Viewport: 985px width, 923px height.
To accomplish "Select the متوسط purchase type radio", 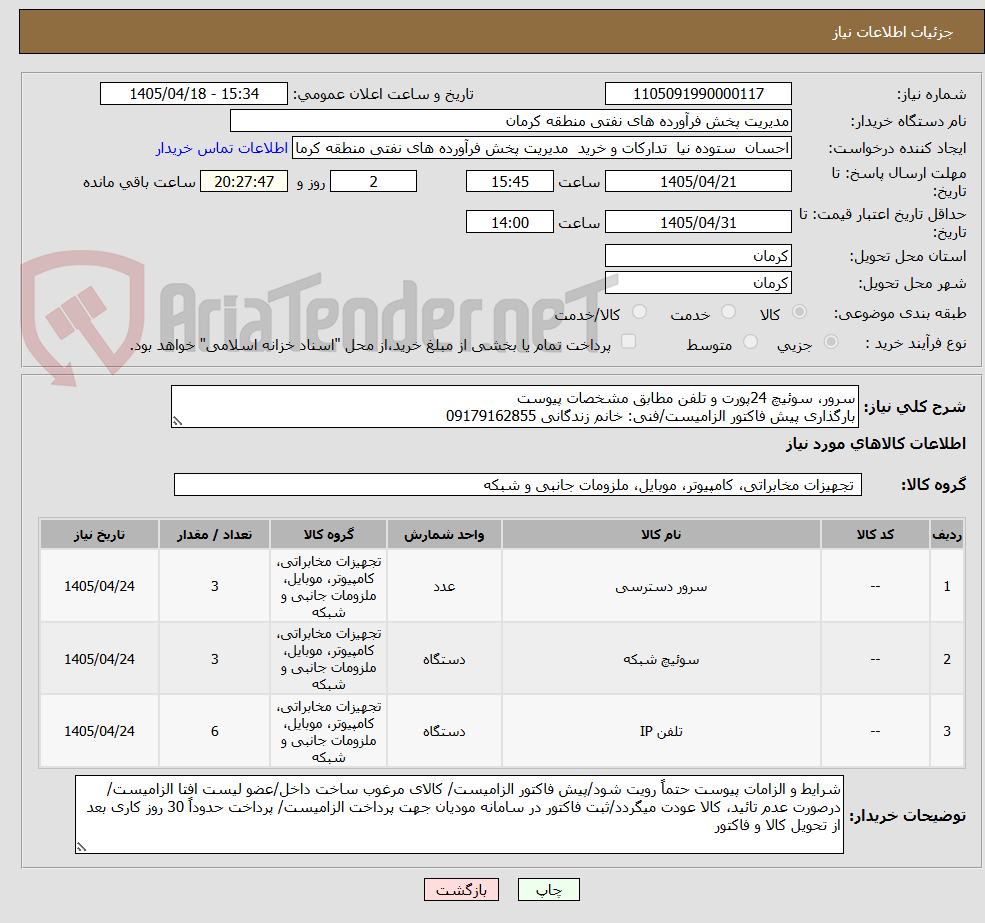I will click(x=750, y=342).
